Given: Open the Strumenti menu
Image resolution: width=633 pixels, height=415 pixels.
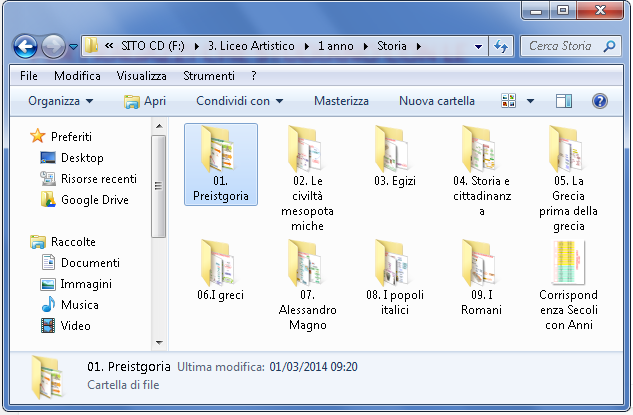Looking at the screenshot, I should click(209, 75).
